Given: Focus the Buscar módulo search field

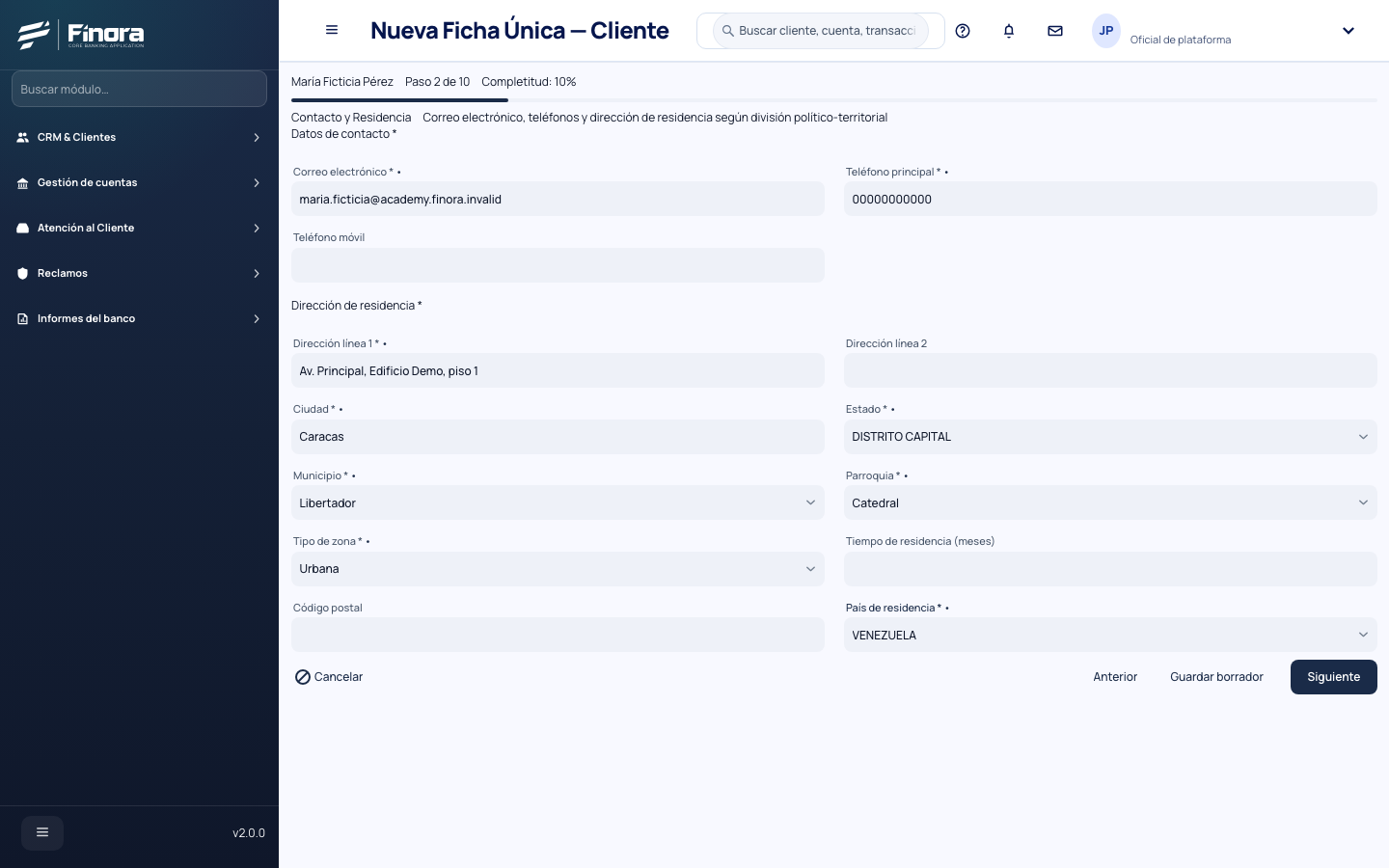Looking at the screenshot, I should tap(139, 89).
